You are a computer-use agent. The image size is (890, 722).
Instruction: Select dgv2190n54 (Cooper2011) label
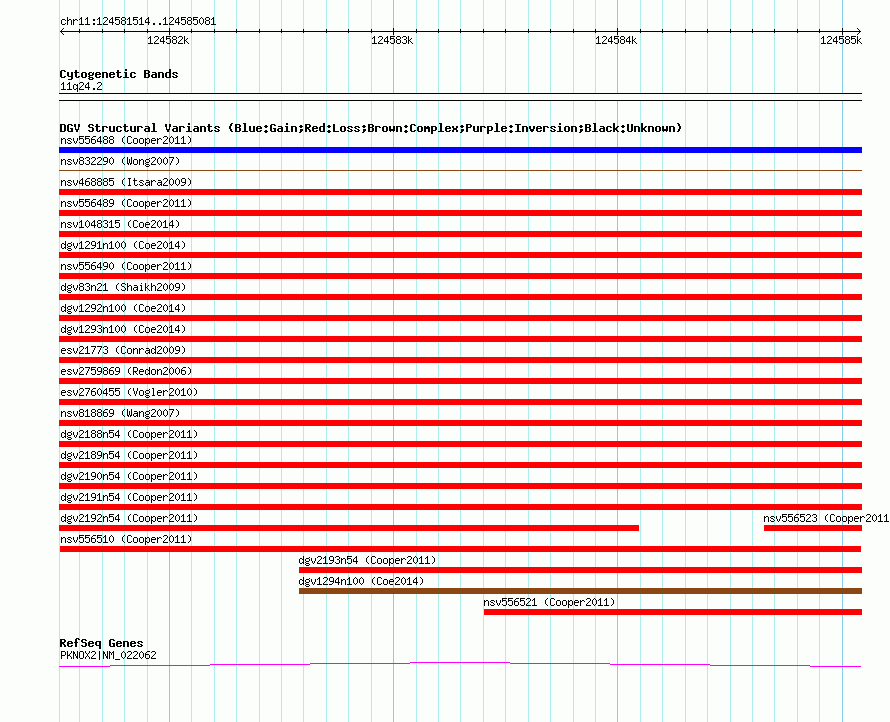click(x=129, y=476)
